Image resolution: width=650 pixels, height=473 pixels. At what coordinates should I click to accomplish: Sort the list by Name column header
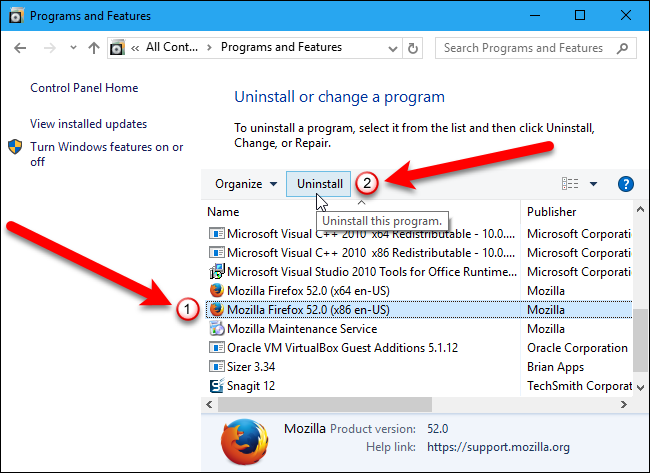(x=224, y=212)
